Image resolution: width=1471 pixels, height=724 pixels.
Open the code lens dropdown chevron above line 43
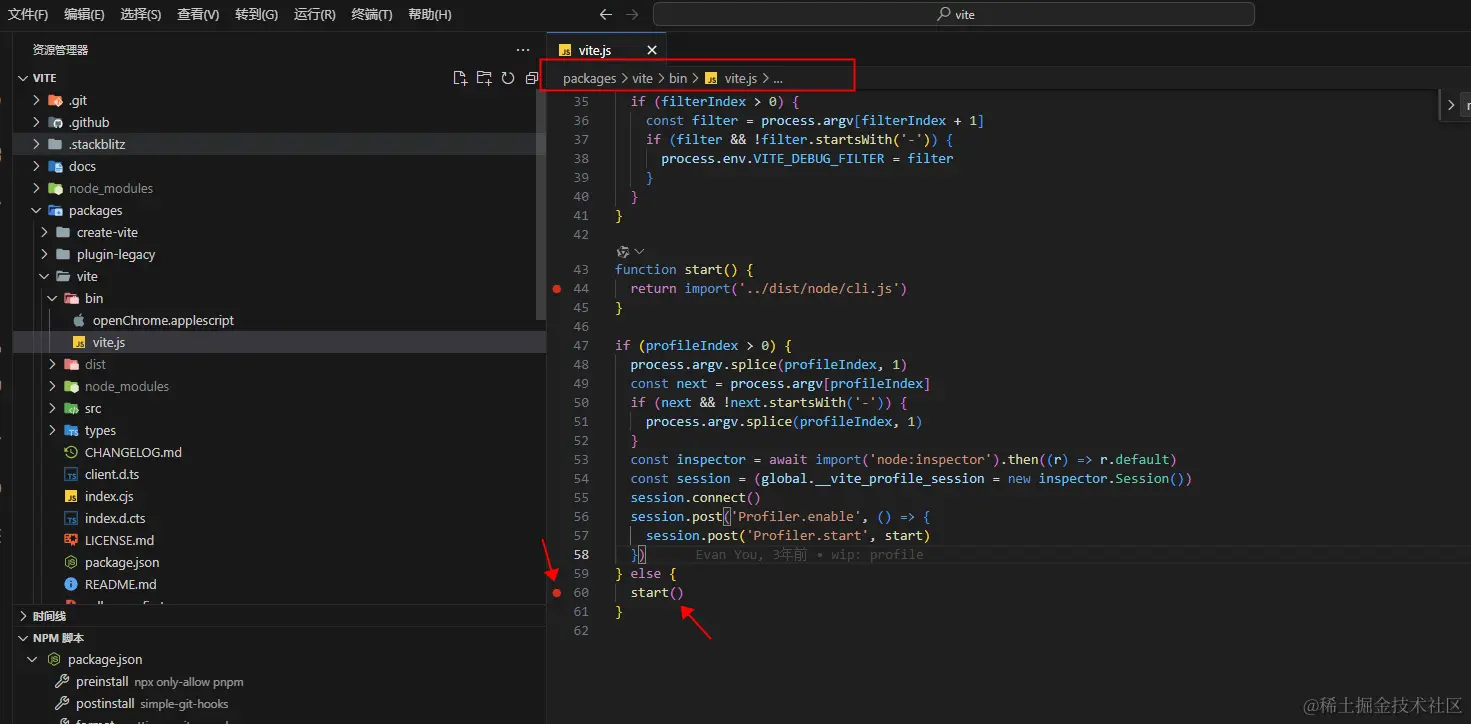[x=640, y=252]
